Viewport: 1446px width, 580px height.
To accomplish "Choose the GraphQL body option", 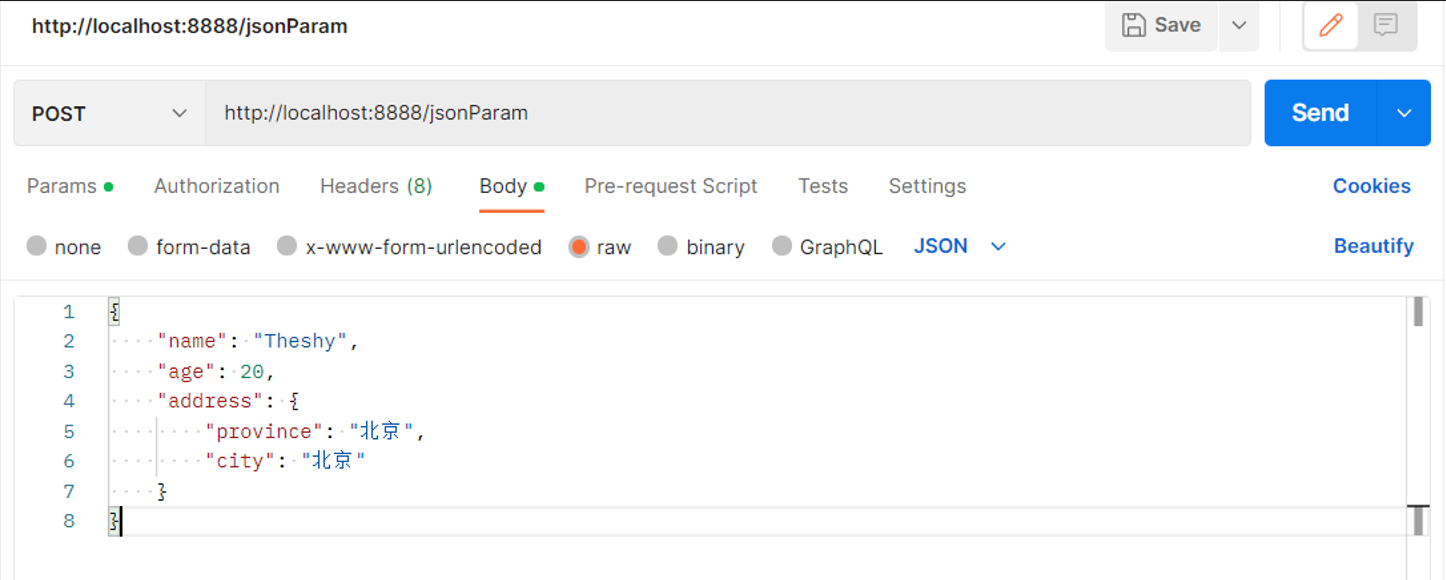I will (x=782, y=246).
